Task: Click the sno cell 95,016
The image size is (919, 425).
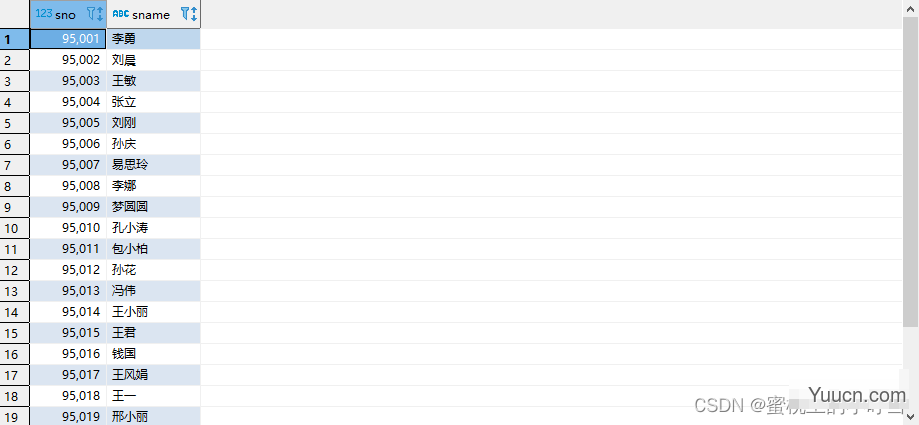Action: point(68,354)
